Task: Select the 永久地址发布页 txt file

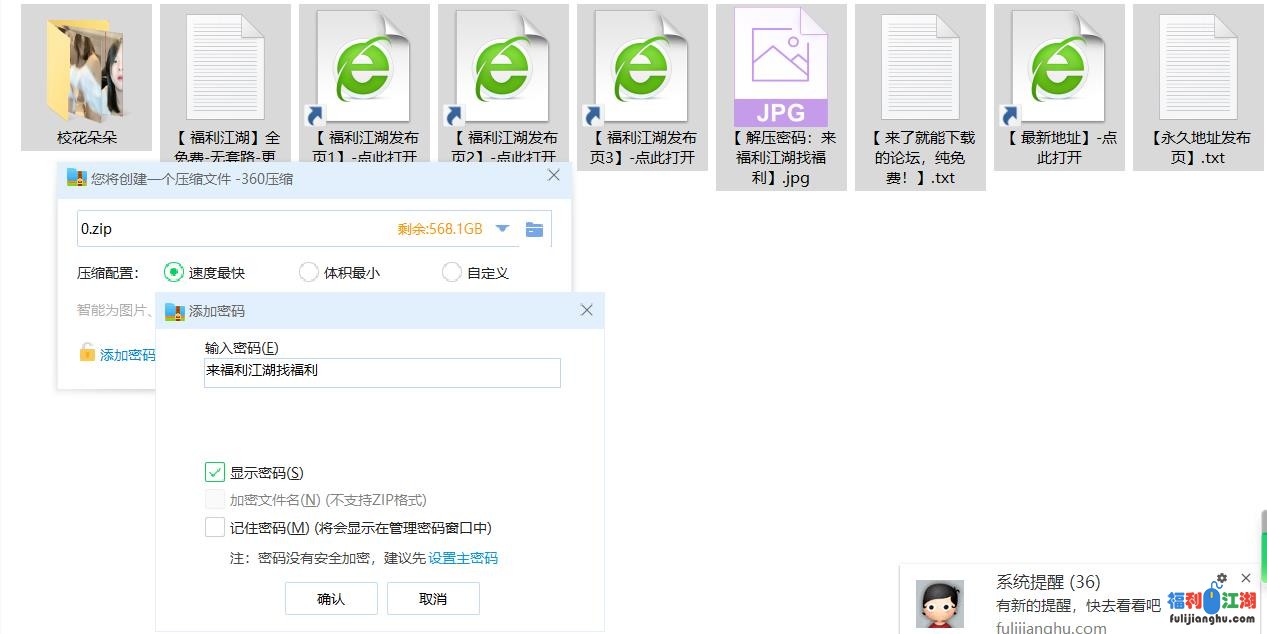Action: 1198,66
